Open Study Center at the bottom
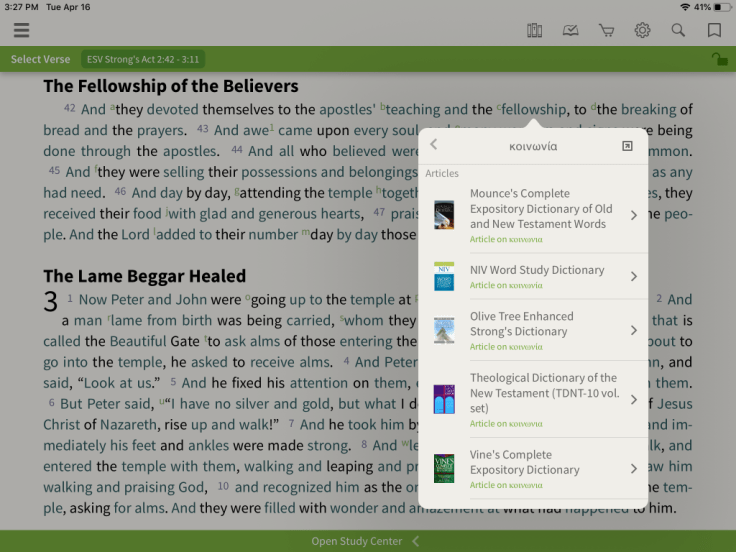This screenshot has height=552, width=736. (x=357, y=541)
